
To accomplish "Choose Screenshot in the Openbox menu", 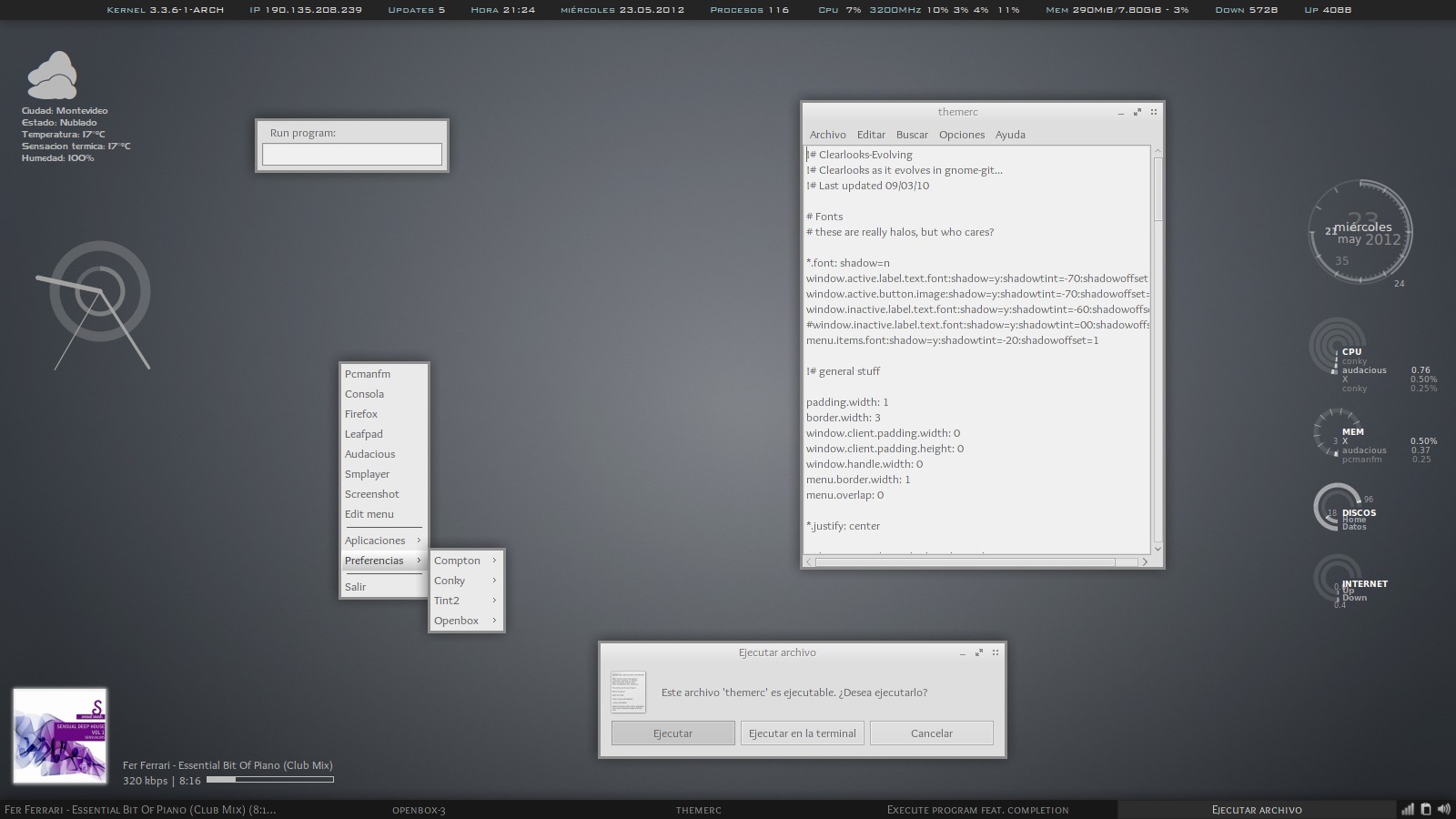I will [384, 494].
